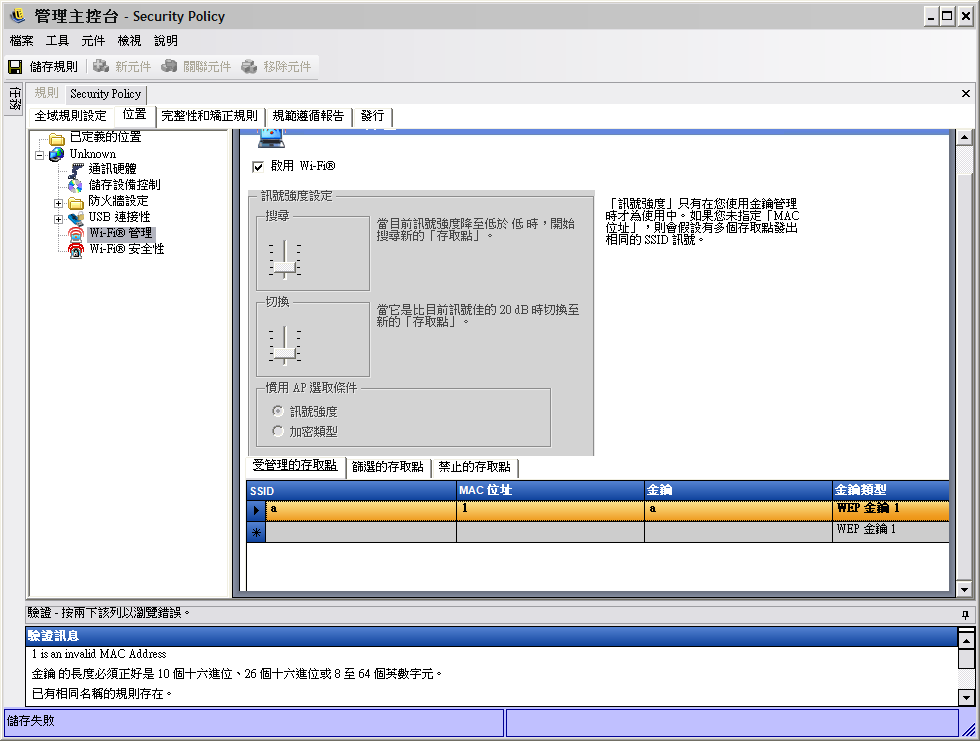Open the 禁止的存取點 tab
The height and width of the screenshot is (741, 980).
(474, 467)
